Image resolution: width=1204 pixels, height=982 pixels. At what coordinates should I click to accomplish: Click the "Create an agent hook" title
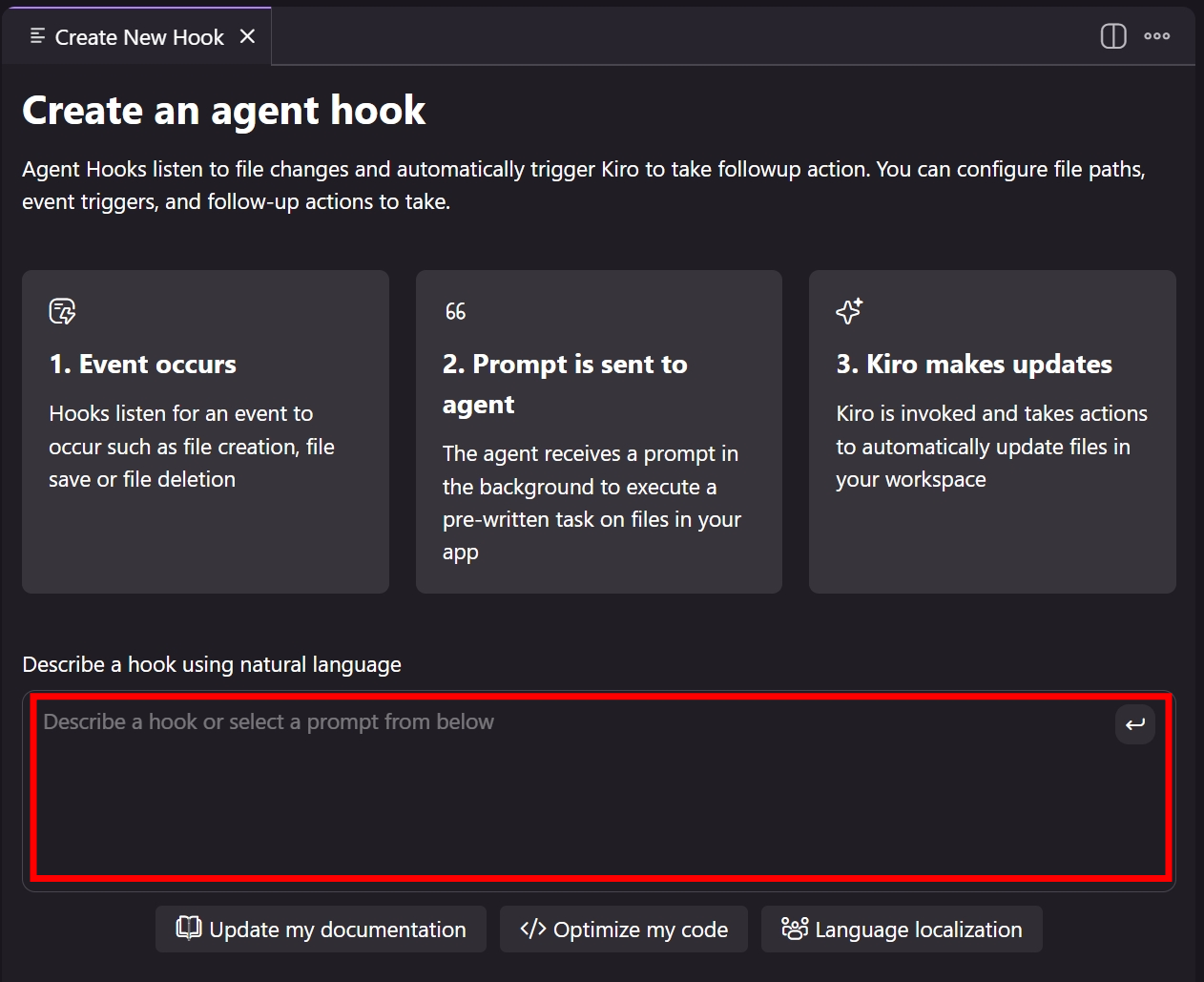pyautogui.click(x=224, y=111)
